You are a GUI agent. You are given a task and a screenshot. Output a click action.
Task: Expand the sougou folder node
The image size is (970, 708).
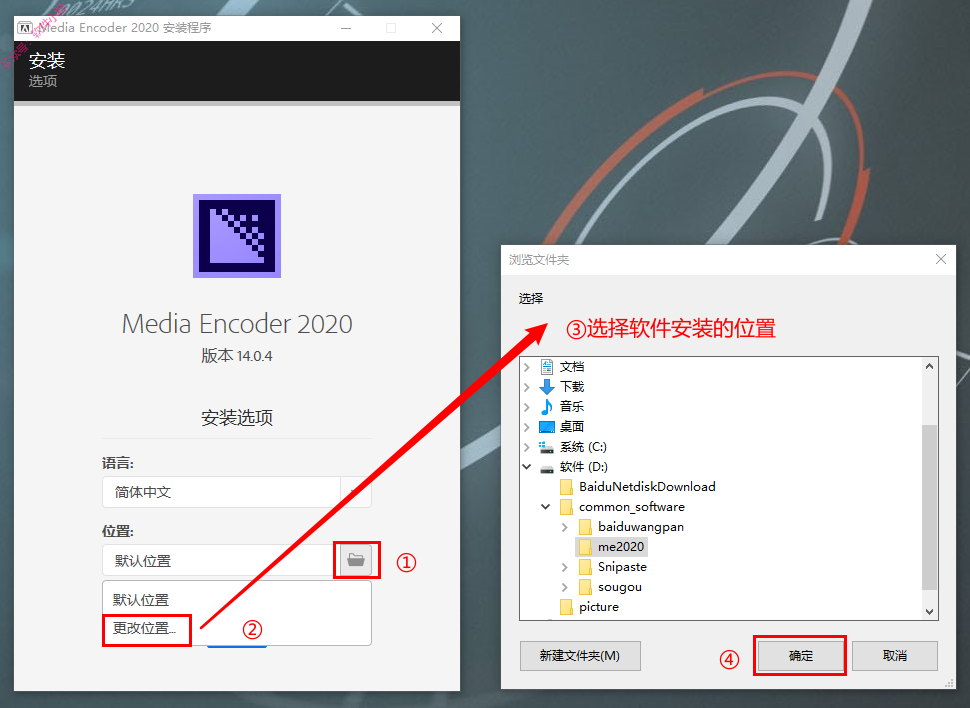pyautogui.click(x=564, y=587)
